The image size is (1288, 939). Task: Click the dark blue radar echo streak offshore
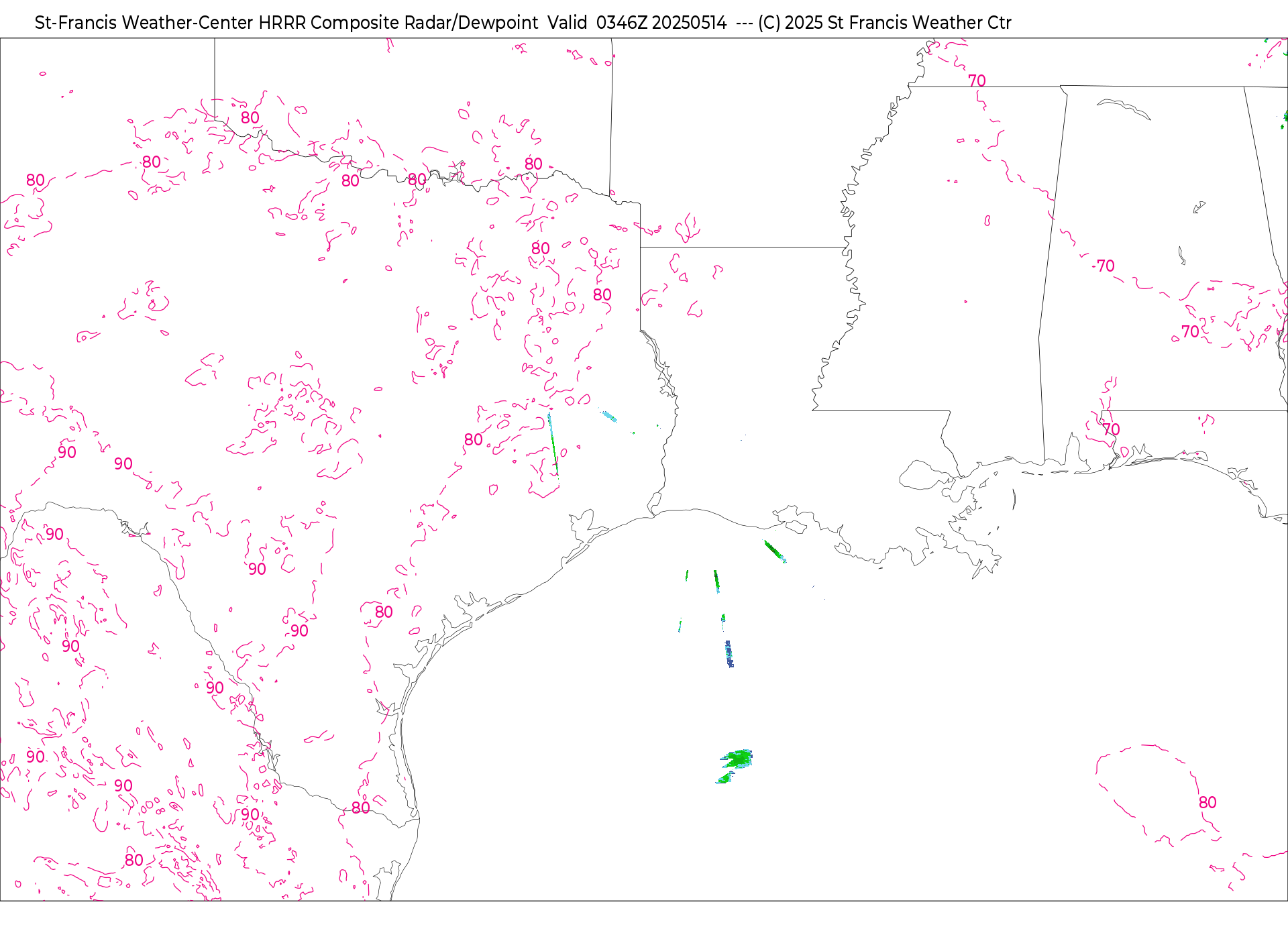(729, 654)
